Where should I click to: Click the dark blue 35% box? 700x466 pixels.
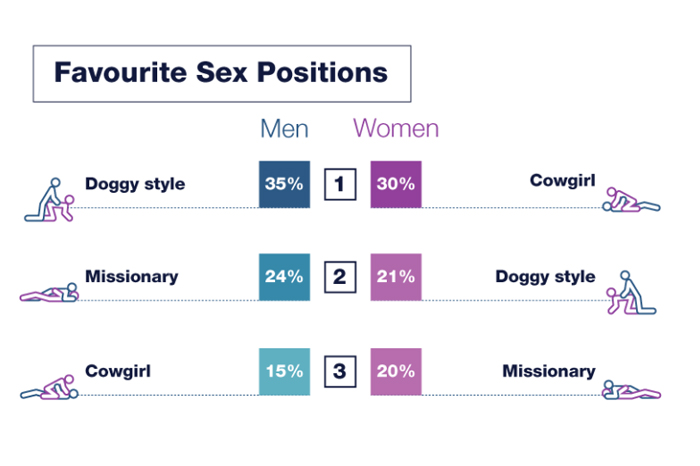[x=284, y=184]
